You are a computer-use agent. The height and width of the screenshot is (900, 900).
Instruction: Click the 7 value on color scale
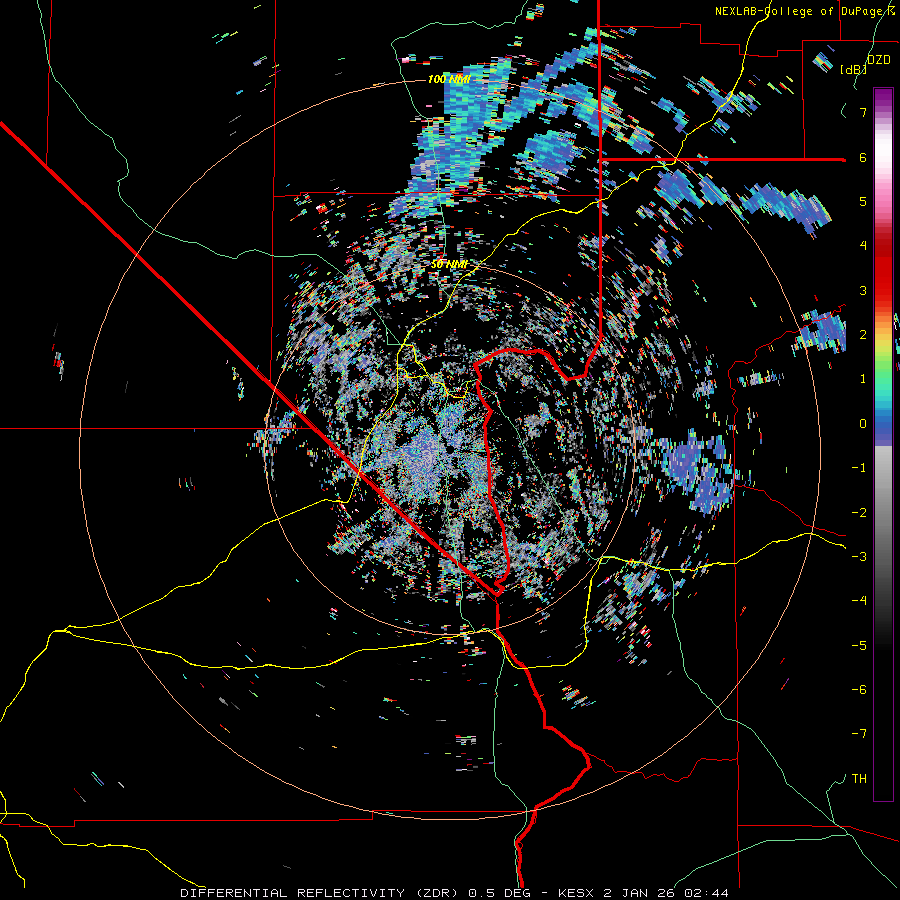tap(863, 112)
